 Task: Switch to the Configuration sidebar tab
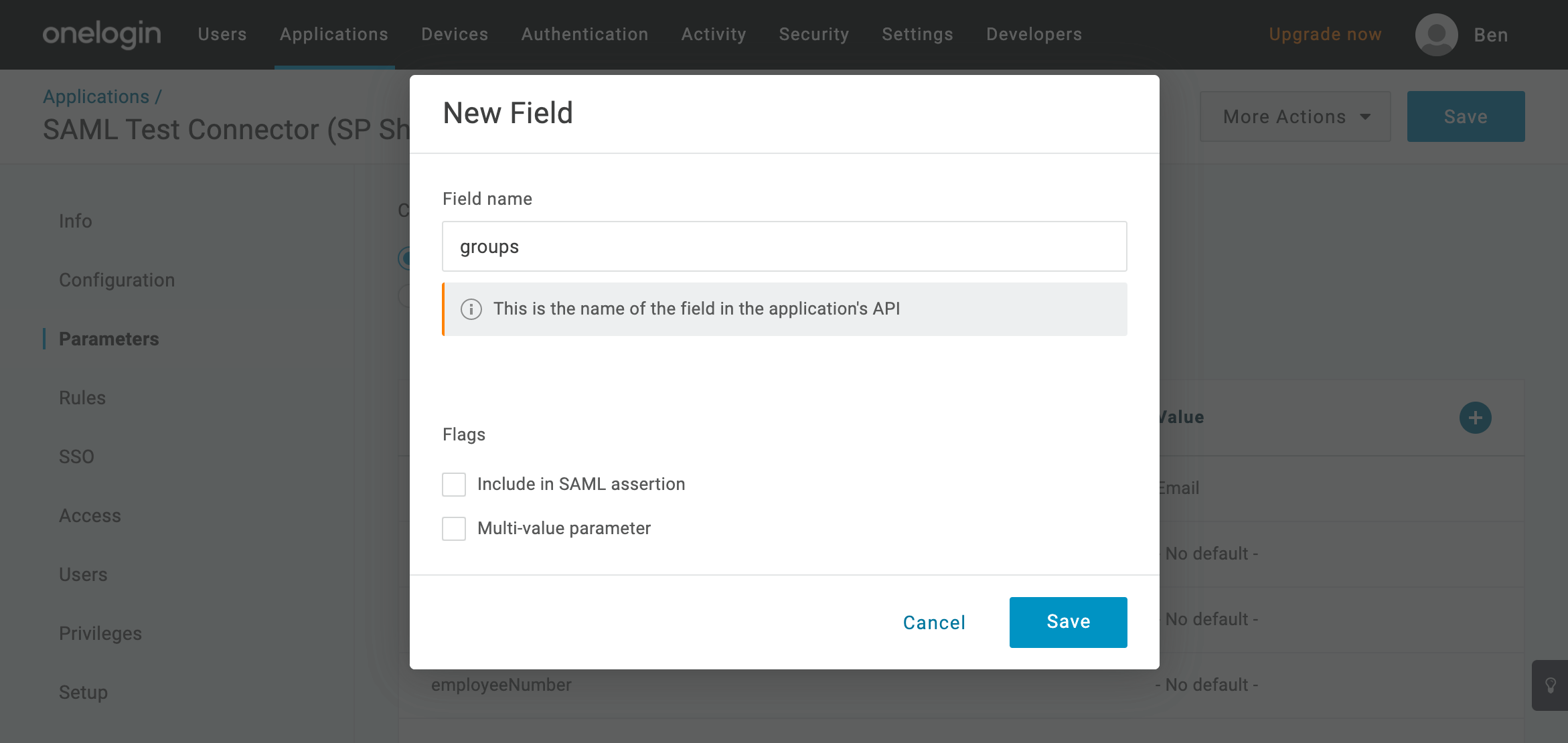point(116,280)
